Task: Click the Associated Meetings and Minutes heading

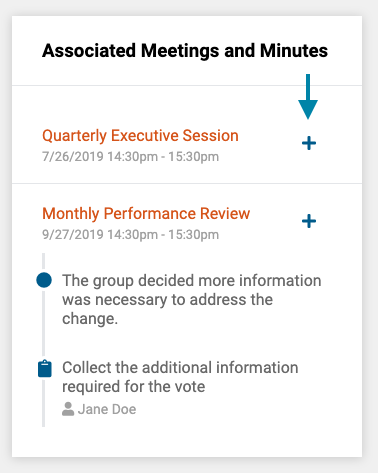Action: [x=185, y=51]
